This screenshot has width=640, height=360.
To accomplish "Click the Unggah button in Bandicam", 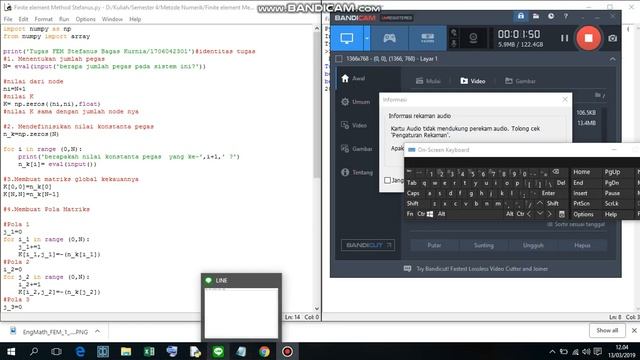I will coord(533,245).
